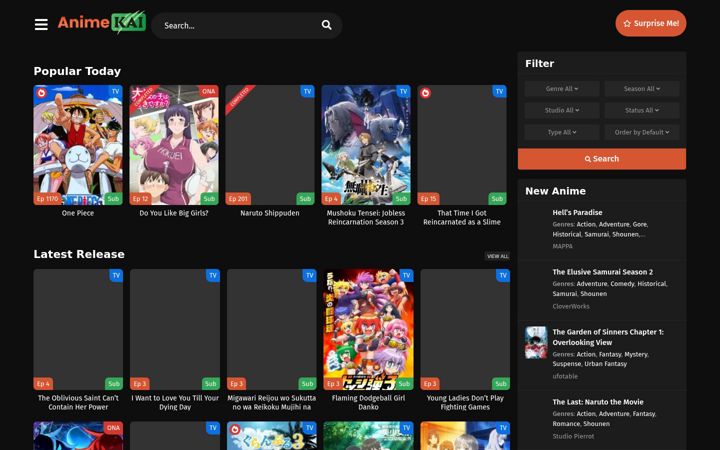
Task: Click the Sub badge on Mushoku Tensei poster
Action: coord(401,199)
